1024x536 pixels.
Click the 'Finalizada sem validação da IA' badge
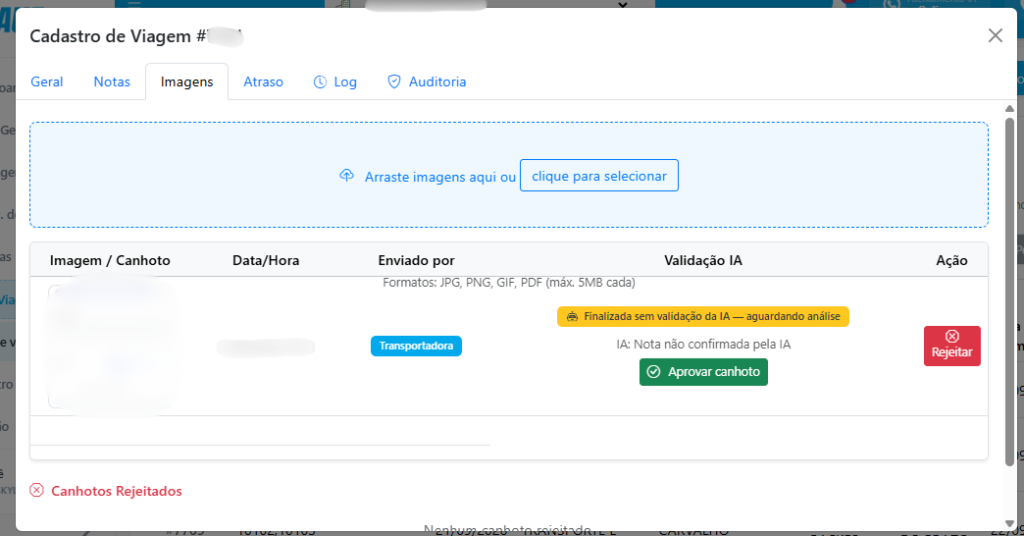703,316
